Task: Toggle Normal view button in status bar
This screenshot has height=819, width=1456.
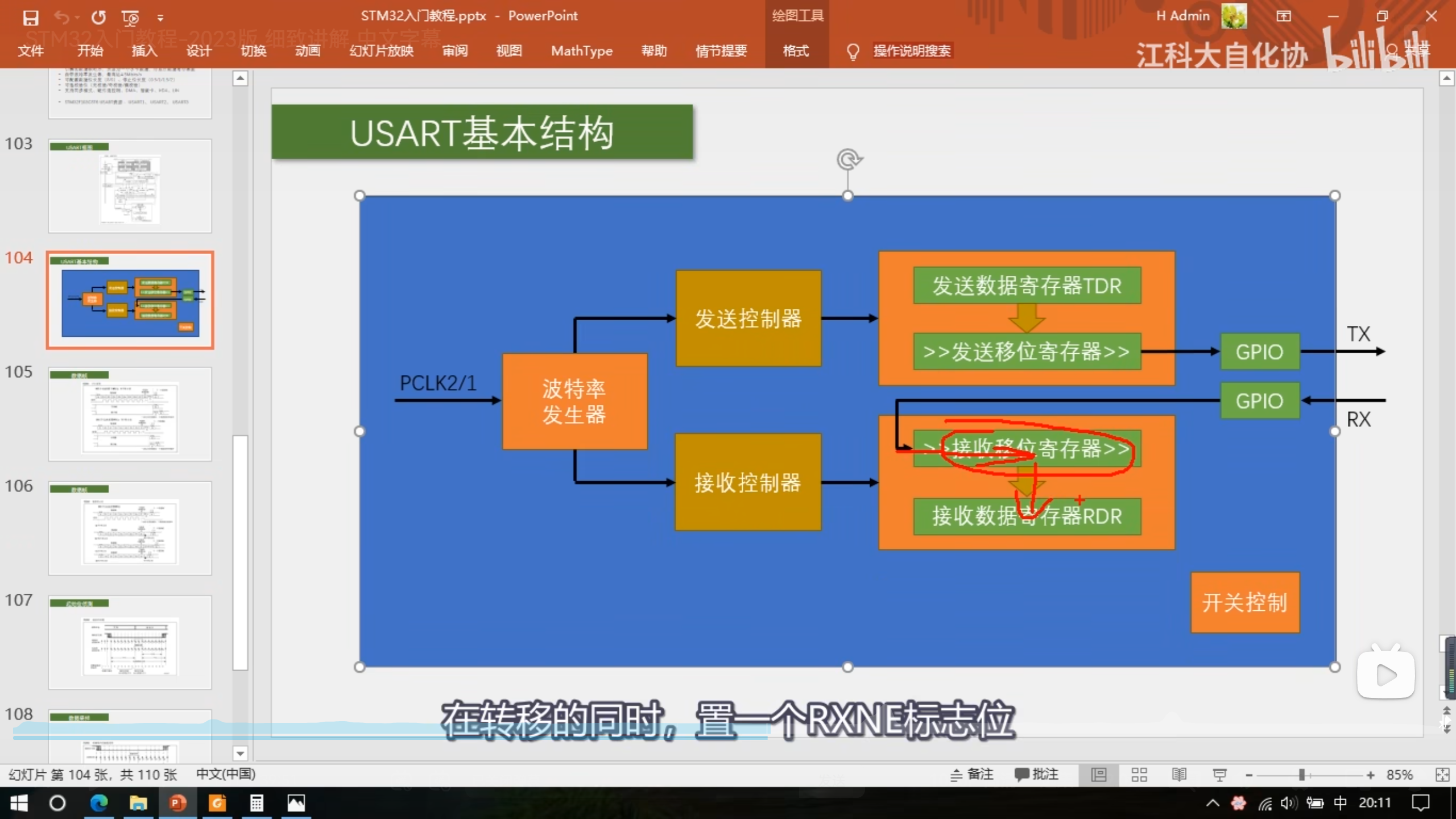Action: pos(1099,775)
